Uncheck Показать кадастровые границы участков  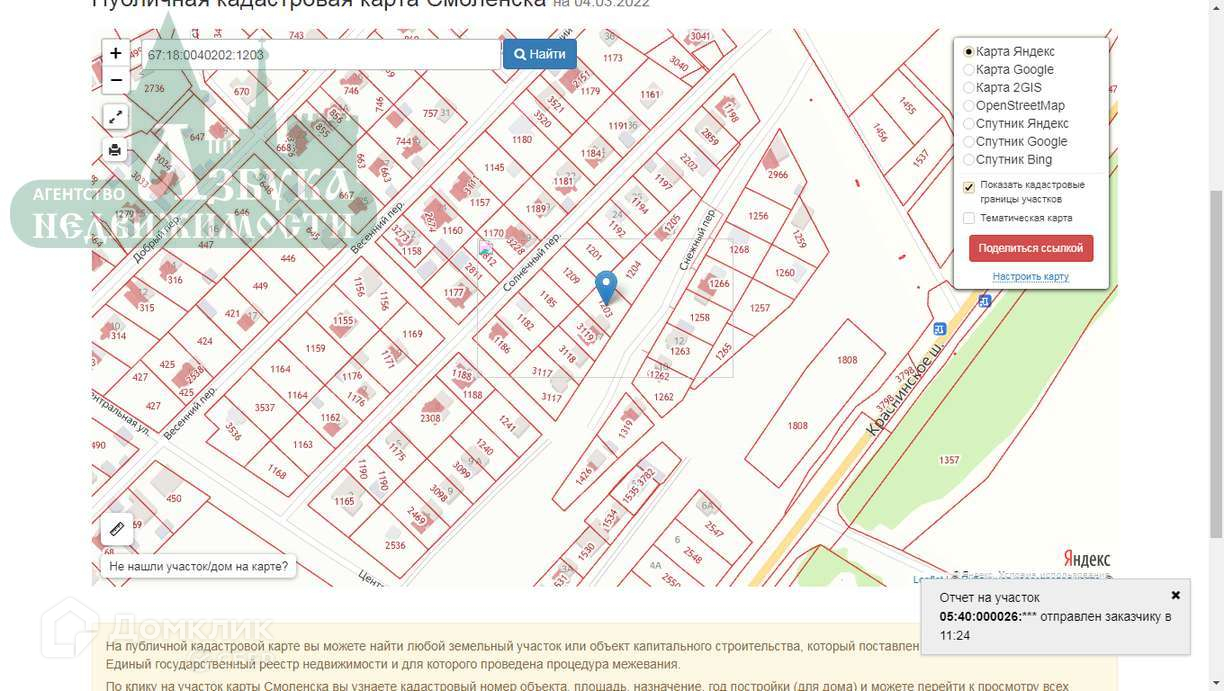point(969,187)
